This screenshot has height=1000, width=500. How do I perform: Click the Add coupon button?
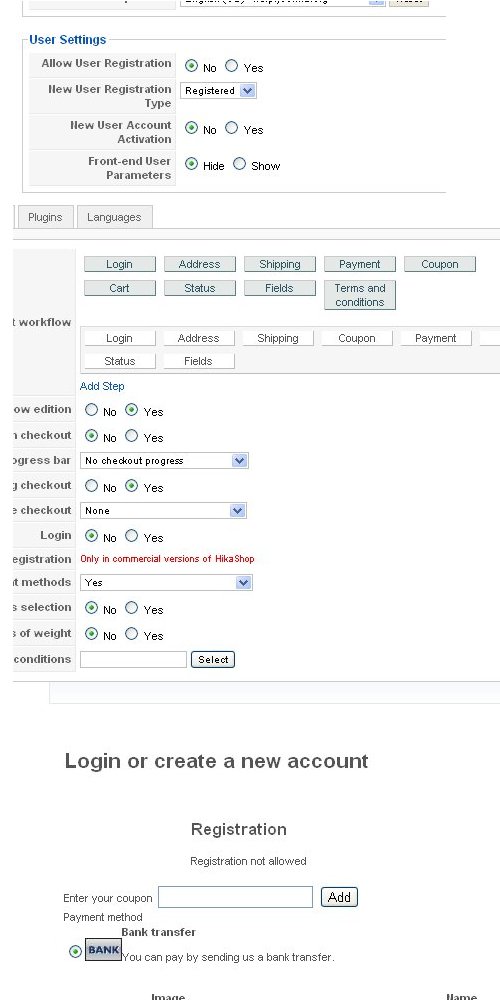click(x=339, y=897)
